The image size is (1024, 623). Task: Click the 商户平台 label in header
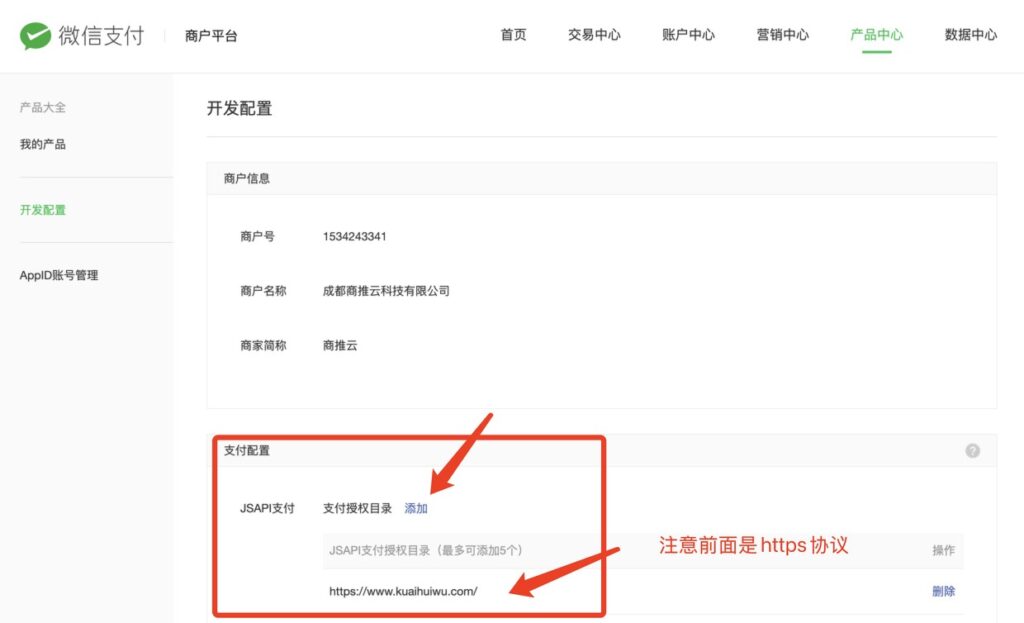click(211, 36)
